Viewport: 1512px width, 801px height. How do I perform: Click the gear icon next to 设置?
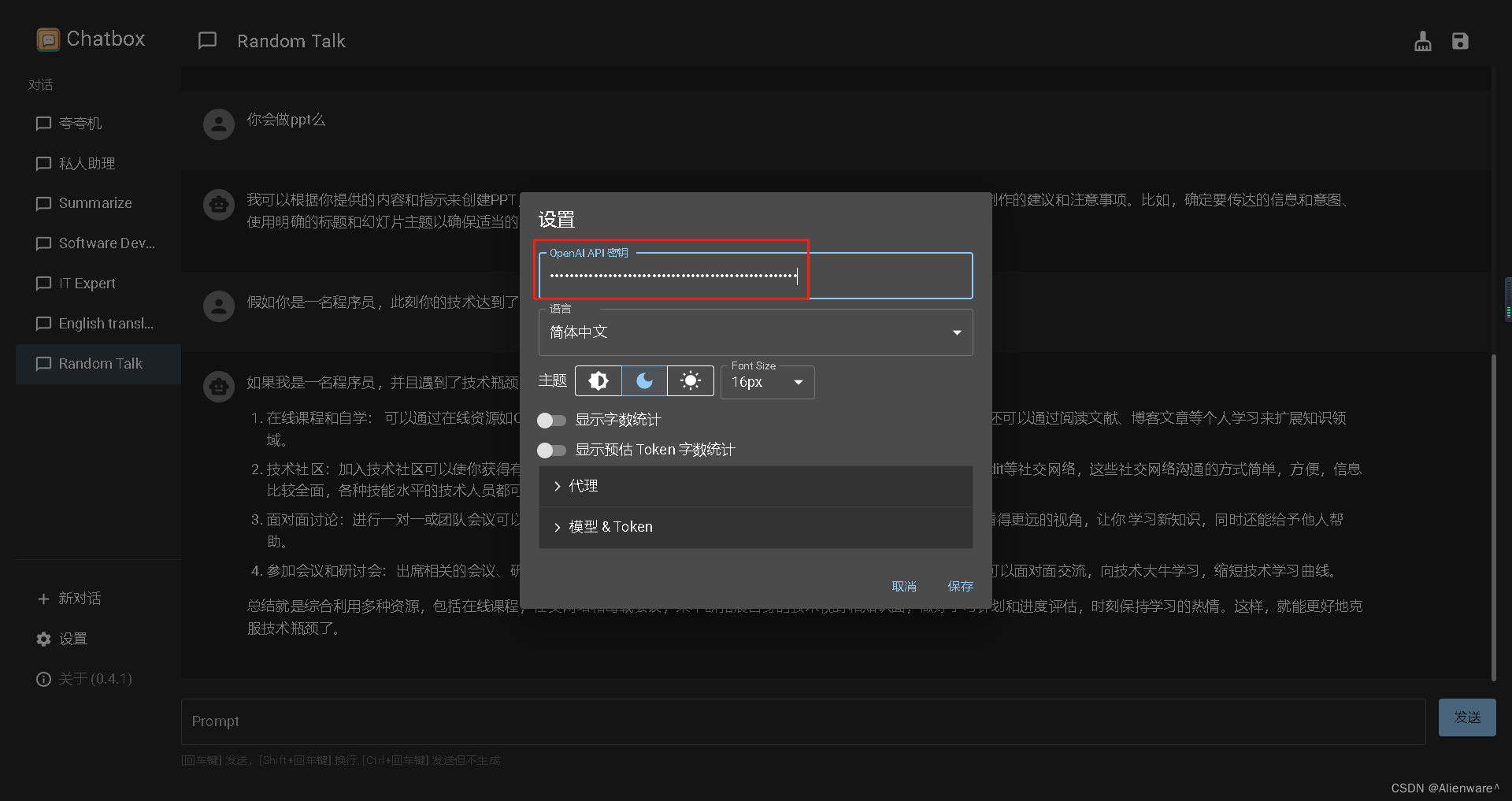43,639
